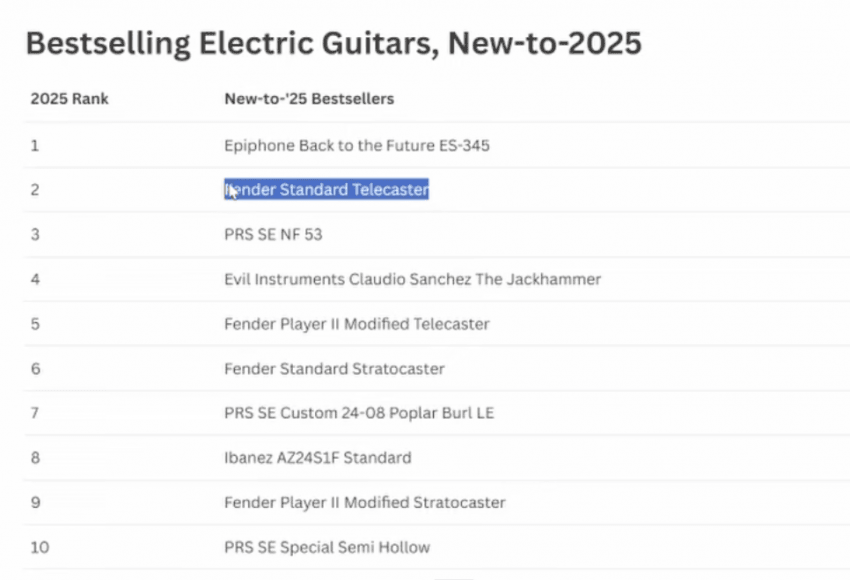The image size is (850, 580).
Task: Click rank number 4 in the rank column
Action: click(35, 279)
